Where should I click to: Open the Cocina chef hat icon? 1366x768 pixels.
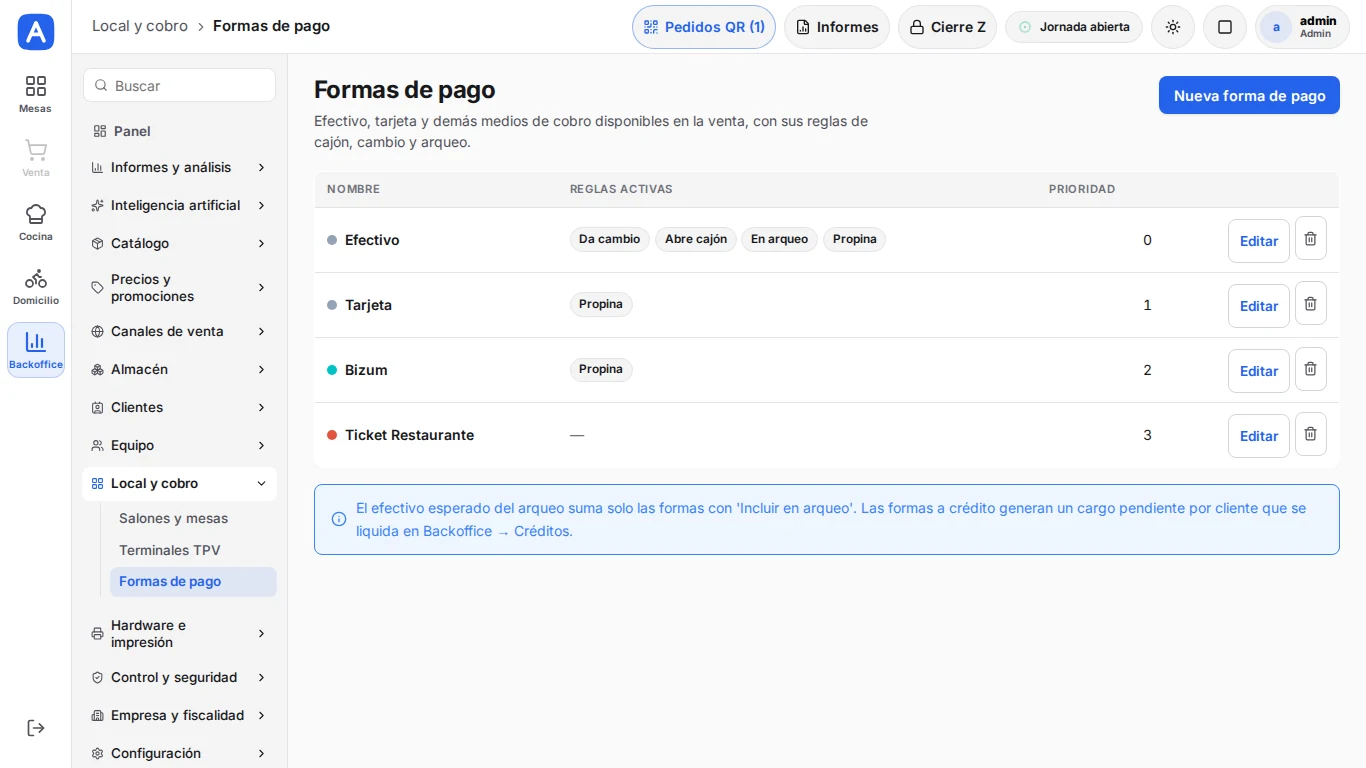(x=36, y=222)
